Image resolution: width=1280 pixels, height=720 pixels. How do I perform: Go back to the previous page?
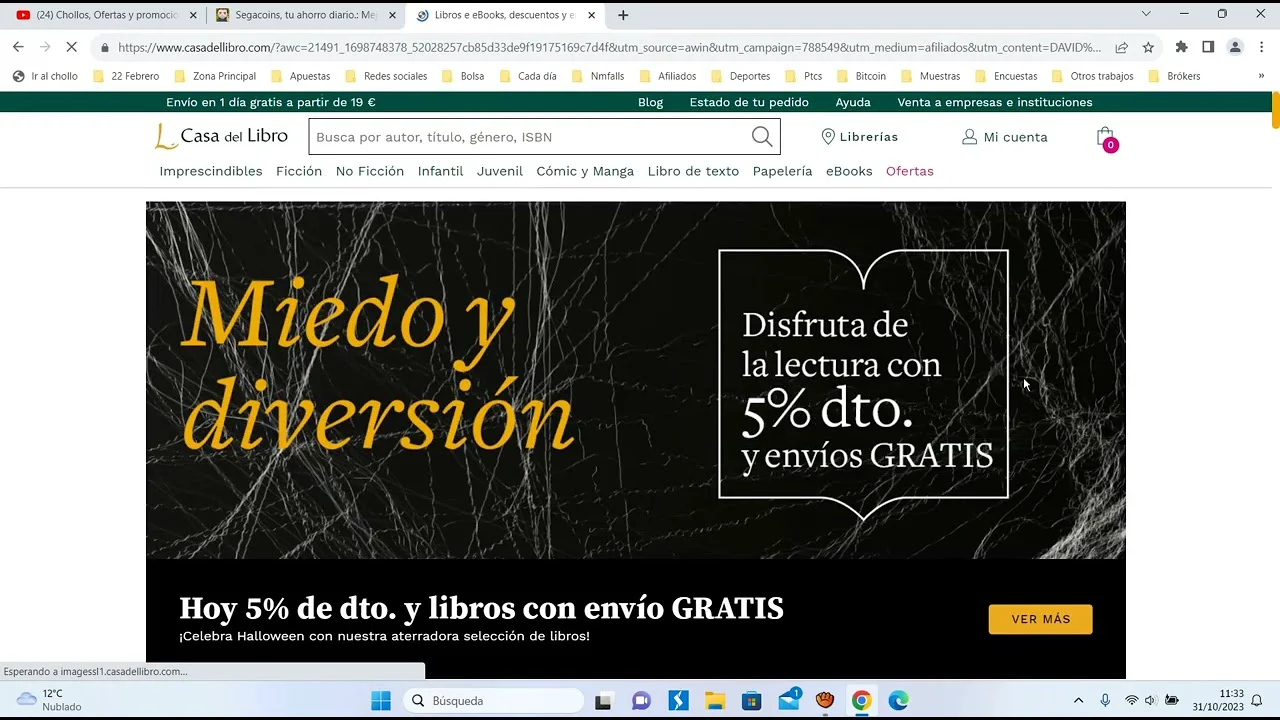18,47
